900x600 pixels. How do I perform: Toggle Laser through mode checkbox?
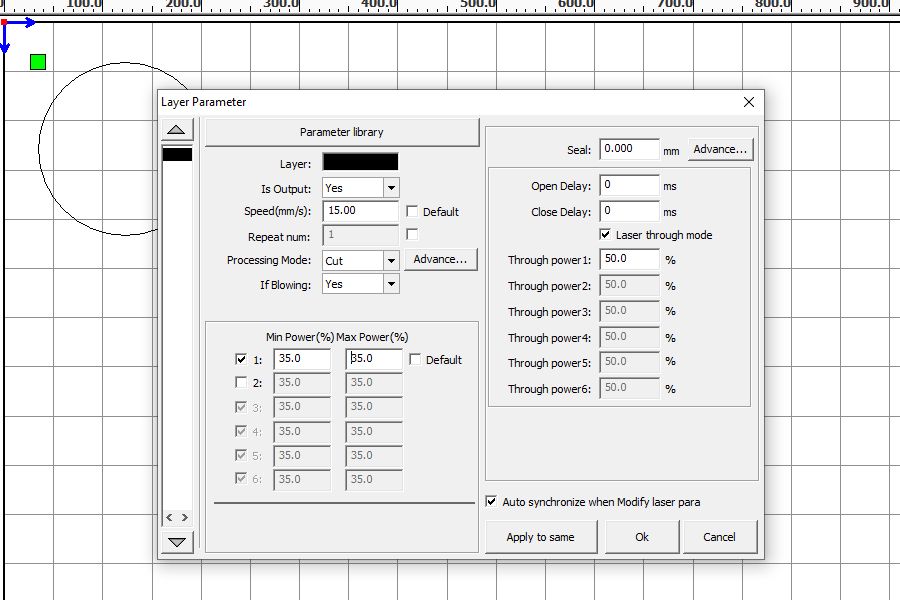click(606, 235)
